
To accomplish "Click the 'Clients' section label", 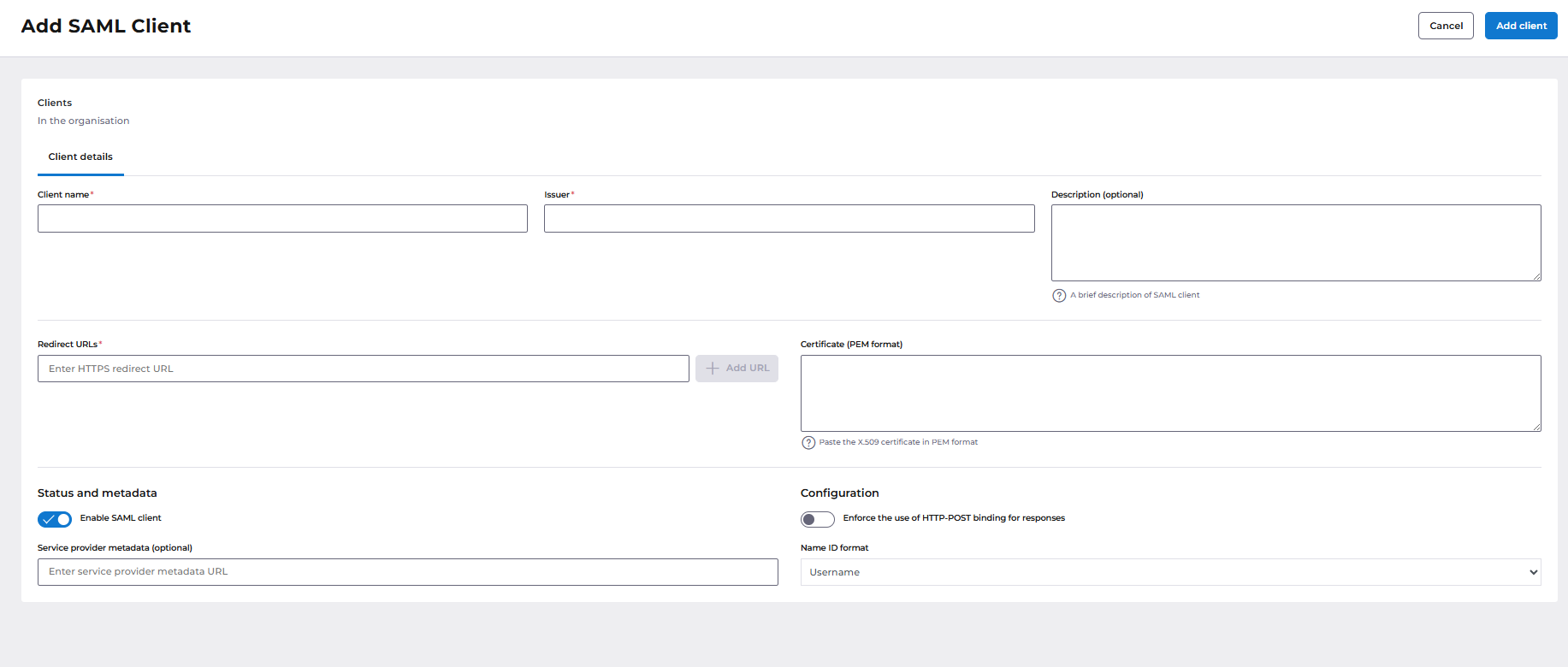I will coord(55,103).
